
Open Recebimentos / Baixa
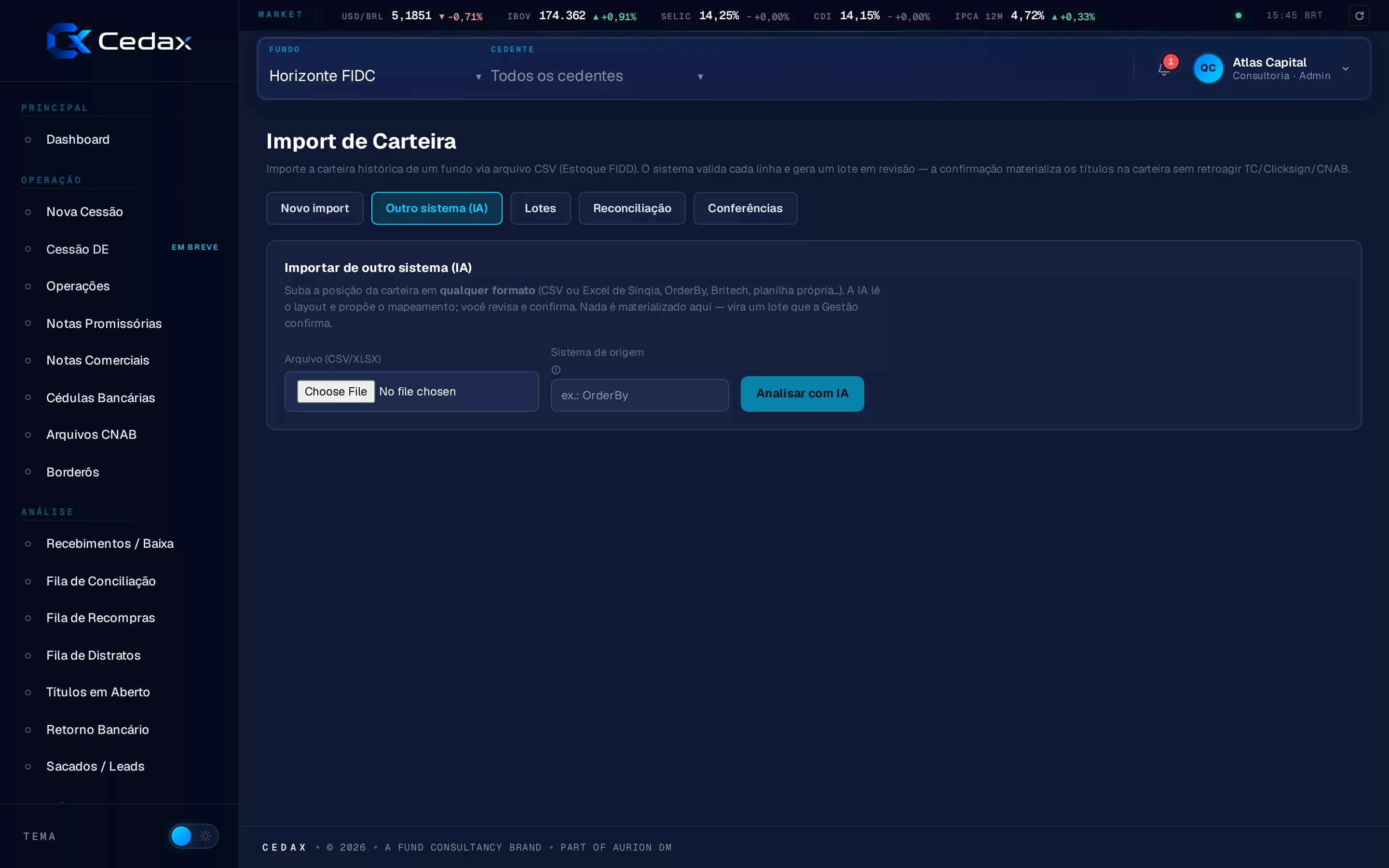[109, 543]
